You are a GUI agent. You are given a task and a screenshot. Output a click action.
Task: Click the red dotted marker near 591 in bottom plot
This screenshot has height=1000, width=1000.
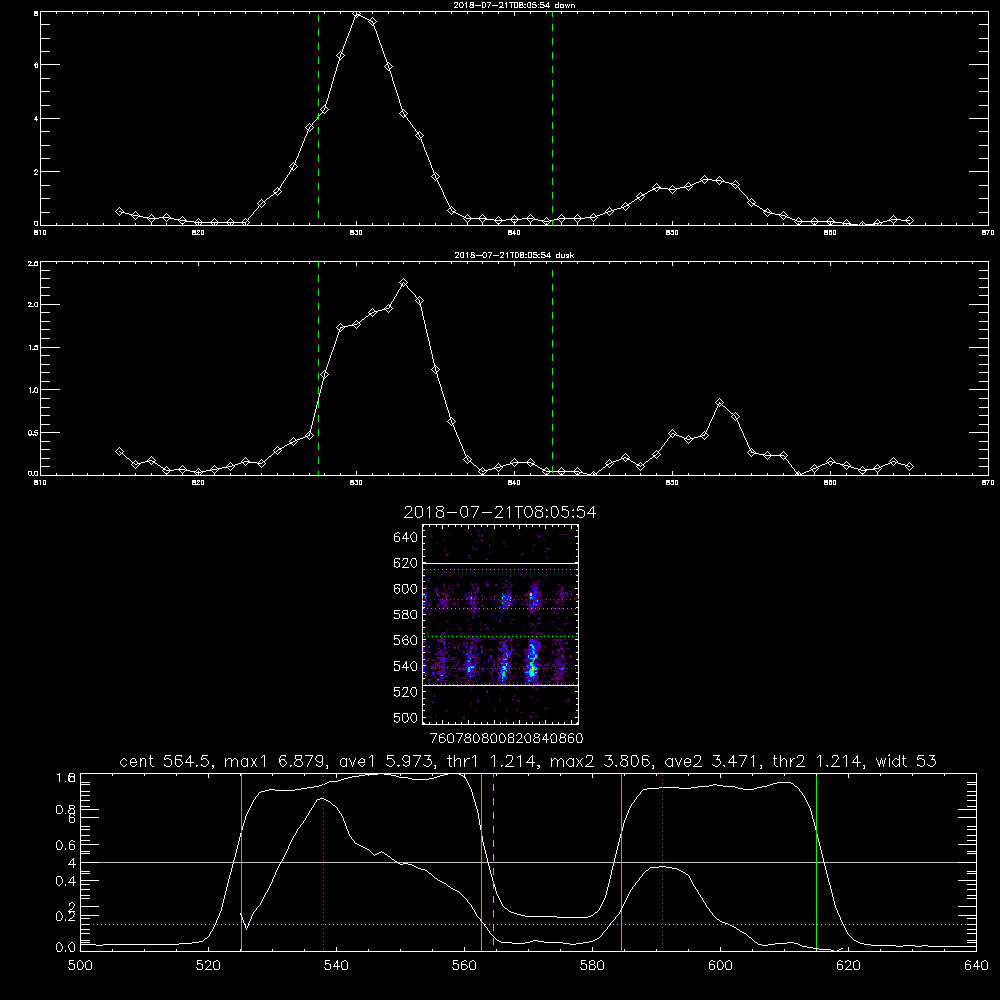click(x=663, y=861)
